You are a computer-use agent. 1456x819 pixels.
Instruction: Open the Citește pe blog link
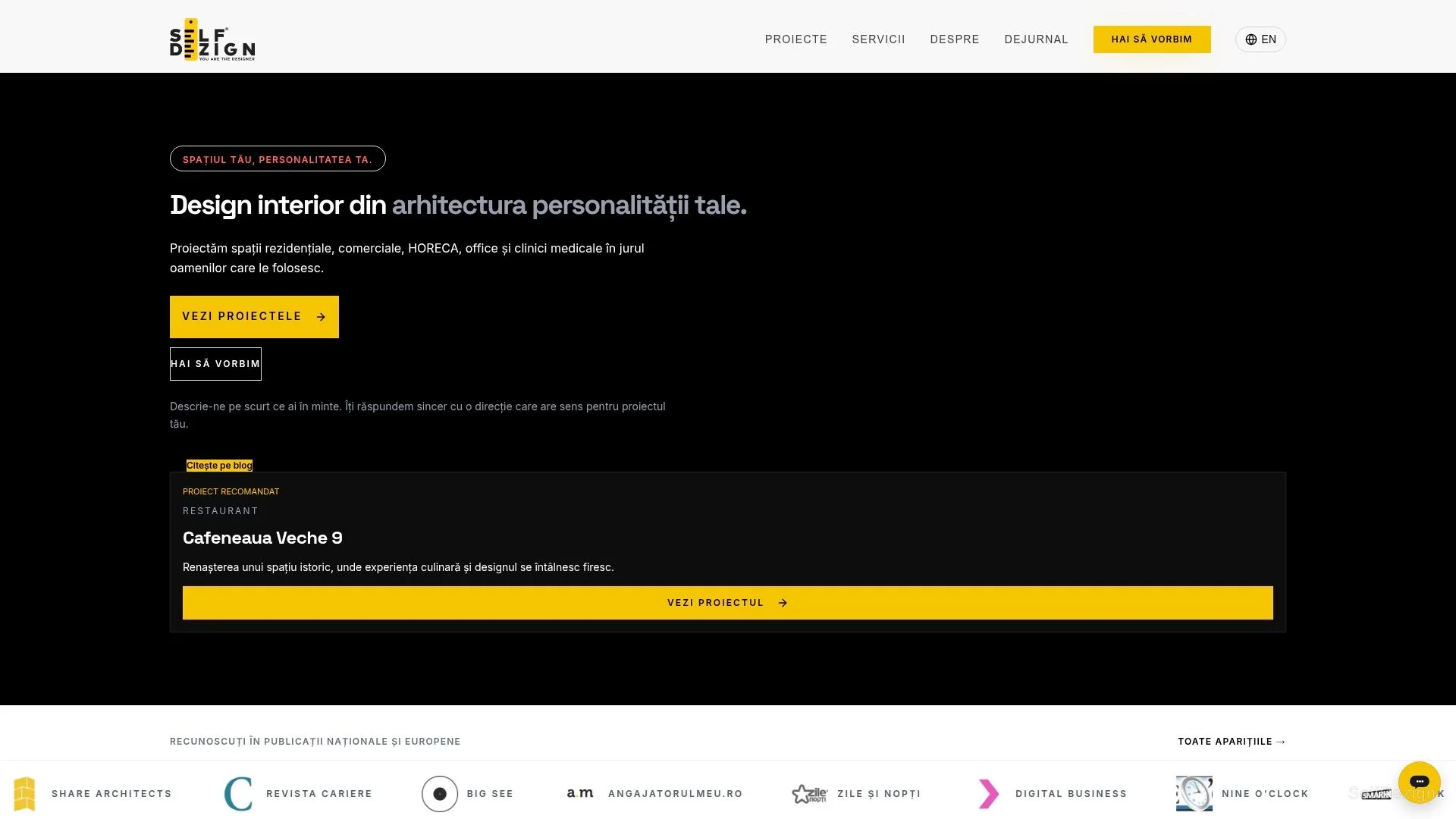point(219,466)
